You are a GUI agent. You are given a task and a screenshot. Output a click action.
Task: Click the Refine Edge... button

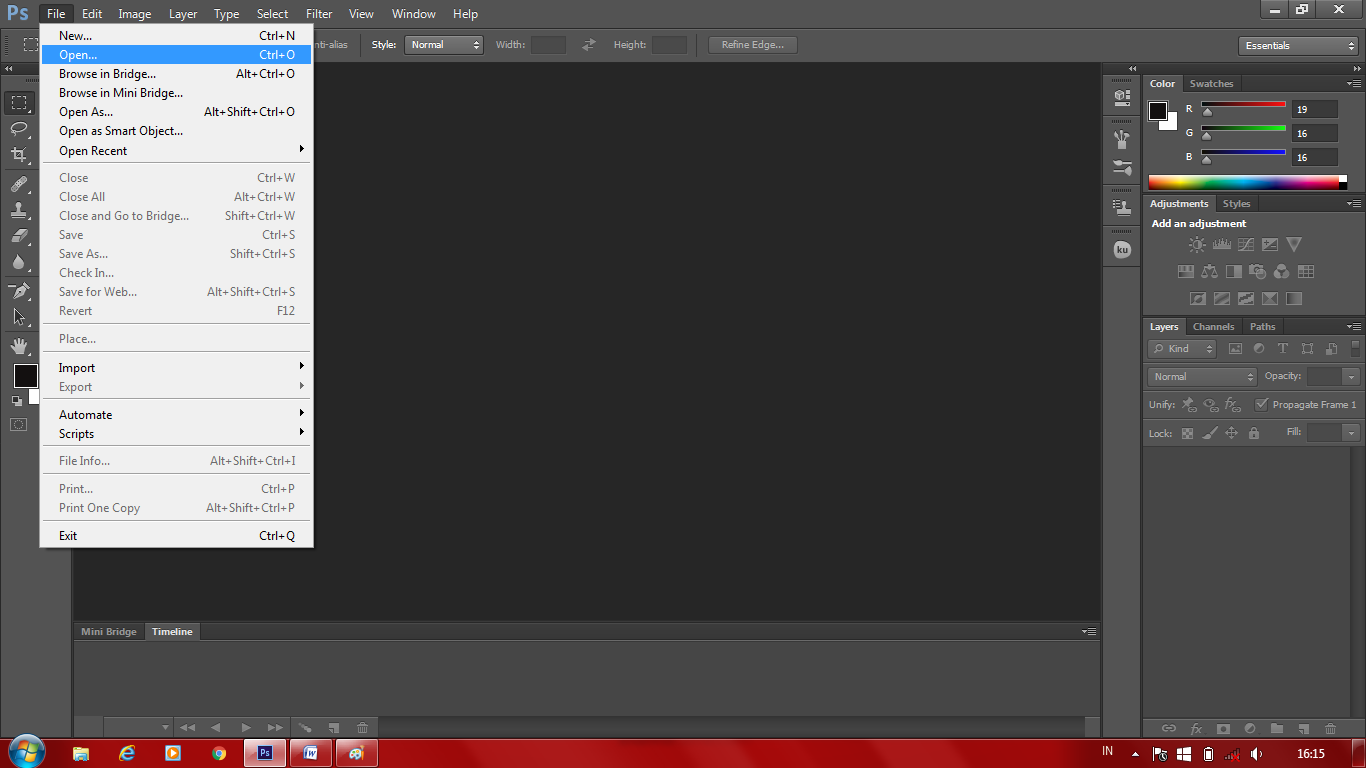coord(753,45)
